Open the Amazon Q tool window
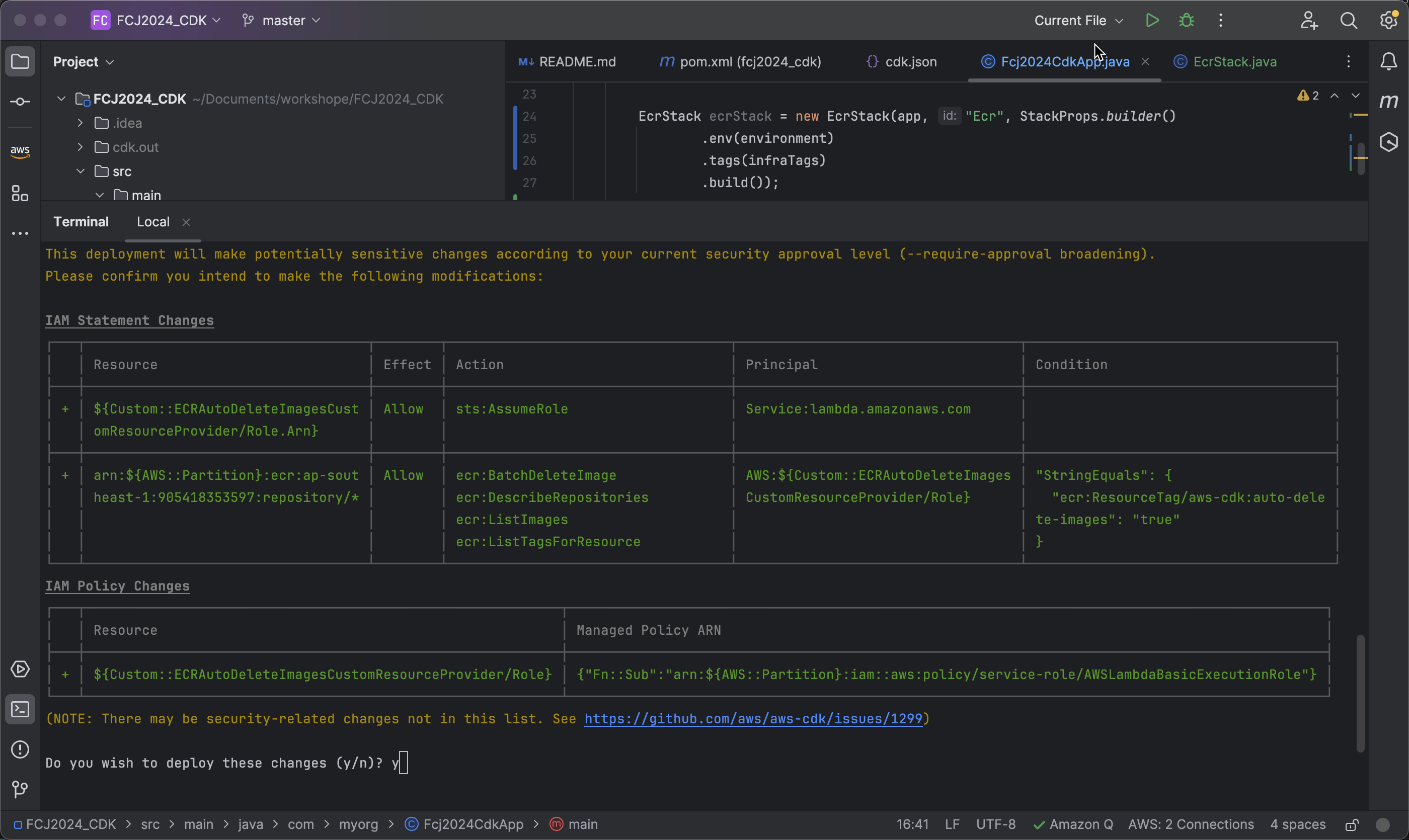The image size is (1409, 840). coord(1388,141)
